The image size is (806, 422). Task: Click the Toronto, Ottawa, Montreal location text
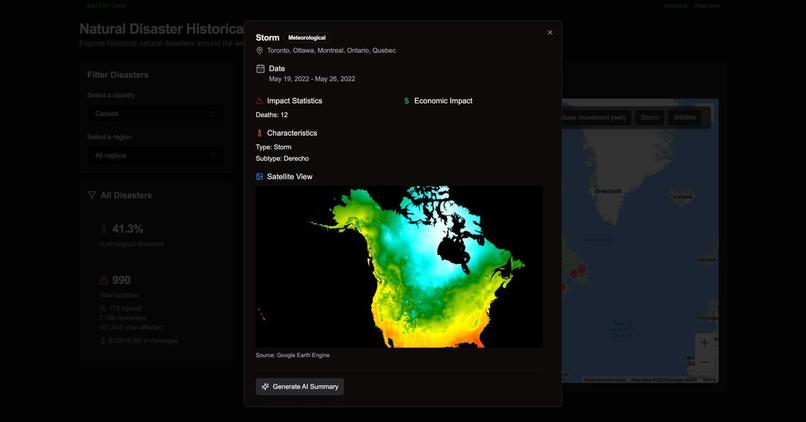(332, 50)
